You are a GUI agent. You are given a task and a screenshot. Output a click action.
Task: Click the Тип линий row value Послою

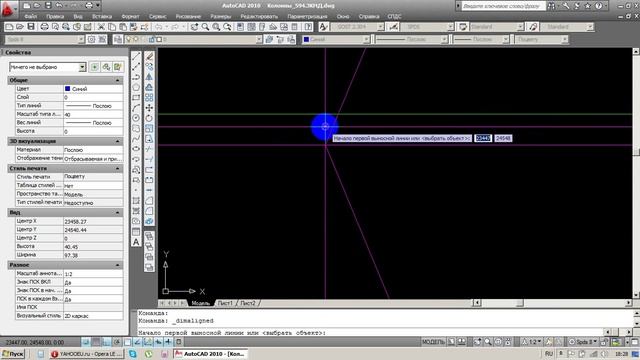tap(93, 106)
